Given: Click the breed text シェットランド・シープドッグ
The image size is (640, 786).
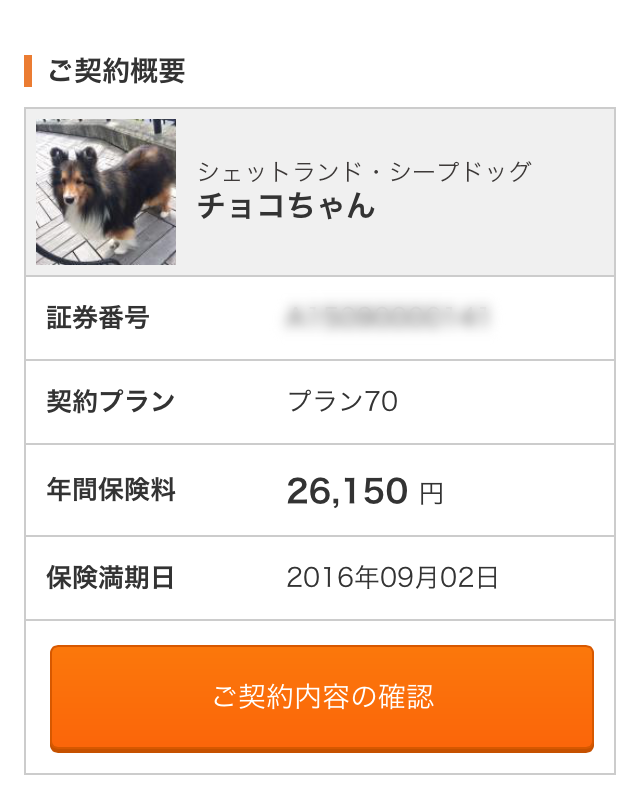Looking at the screenshot, I should (364, 172).
